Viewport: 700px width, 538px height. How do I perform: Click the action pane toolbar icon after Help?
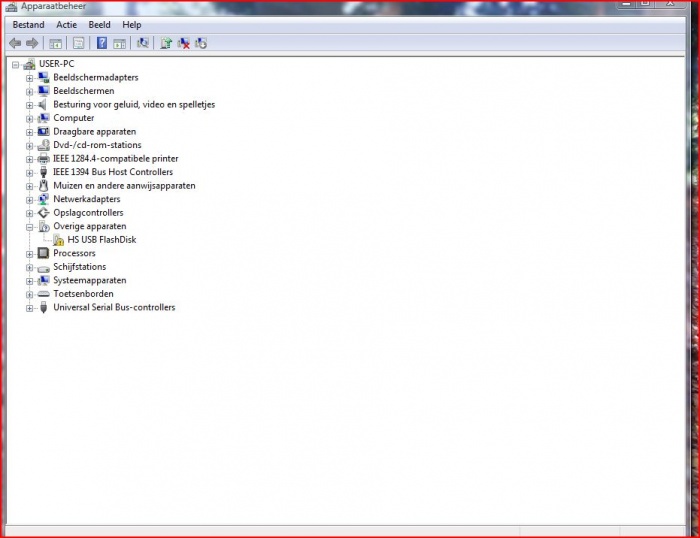(119, 43)
